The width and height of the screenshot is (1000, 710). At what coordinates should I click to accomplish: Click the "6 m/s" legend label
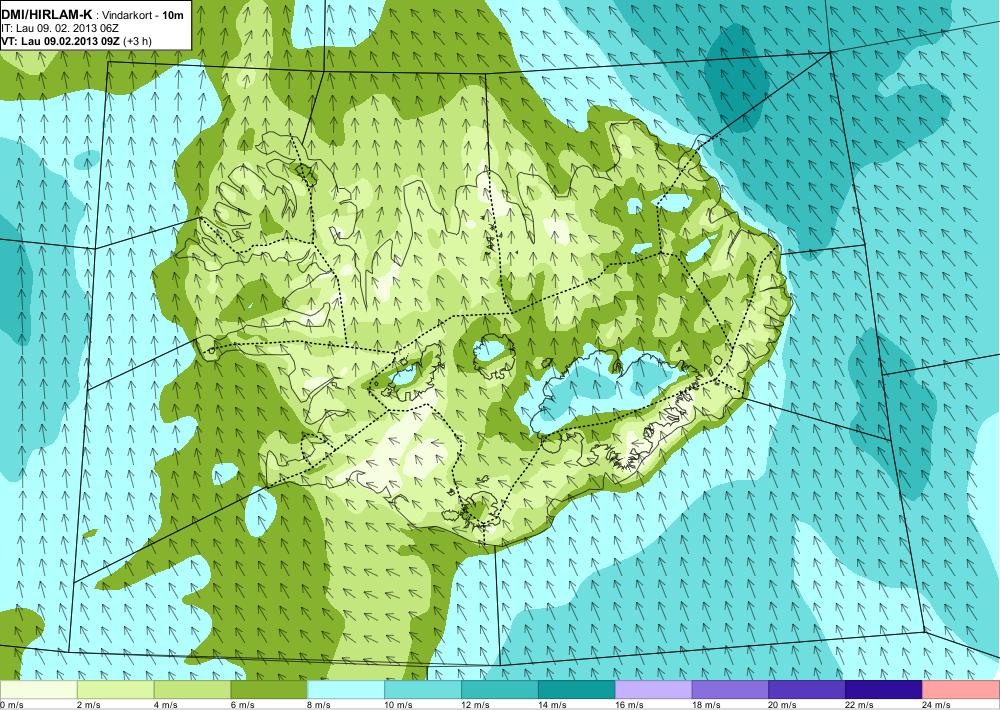(x=242, y=705)
